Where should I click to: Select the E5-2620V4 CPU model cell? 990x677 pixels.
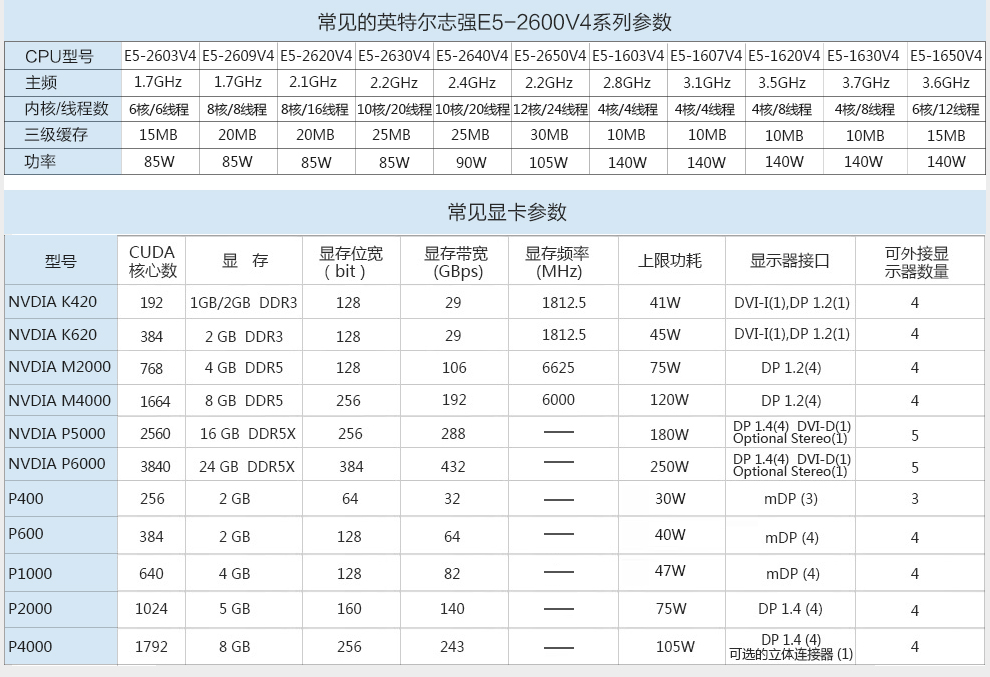(x=316, y=56)
